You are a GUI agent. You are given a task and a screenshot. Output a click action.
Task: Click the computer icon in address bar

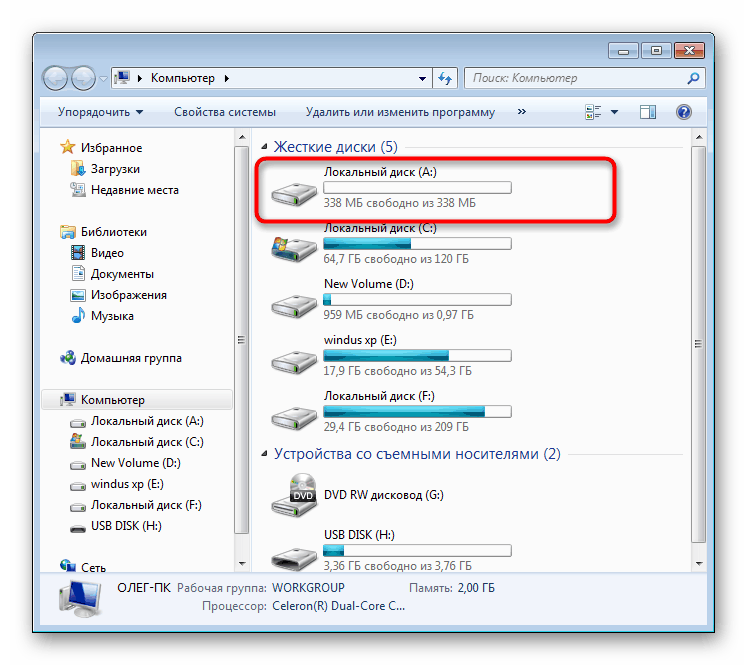pyautogui.click(x=123, y=78)
